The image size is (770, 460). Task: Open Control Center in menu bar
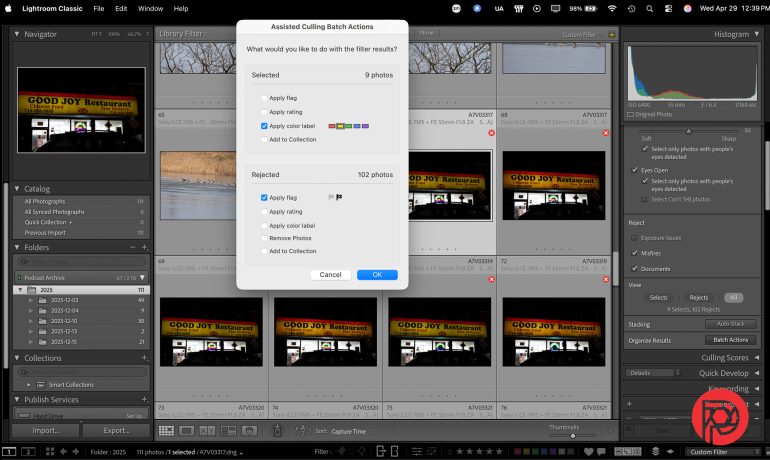668,8
